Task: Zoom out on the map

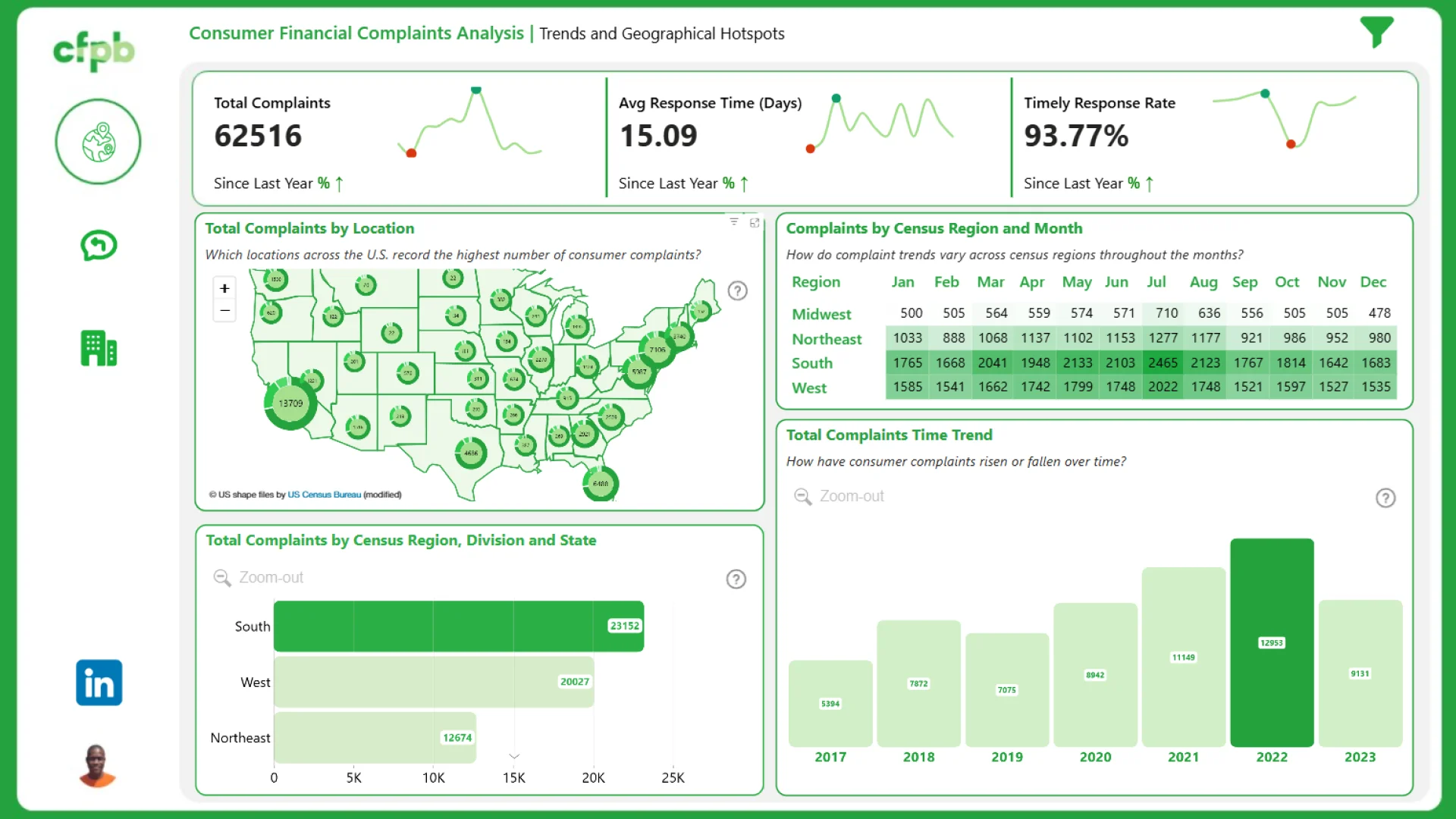Action: tap(224, 311)
